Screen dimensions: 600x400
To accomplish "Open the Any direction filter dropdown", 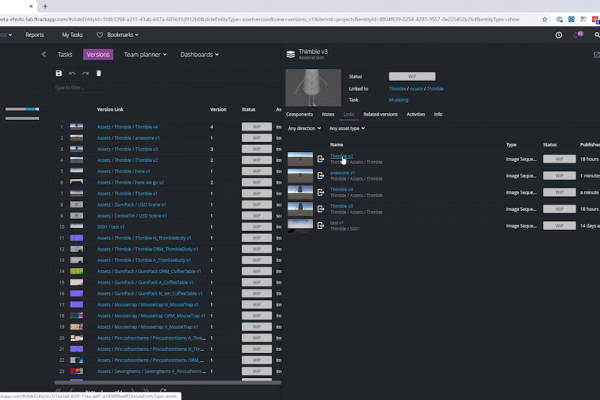I will pyautogui.click(x=304, y=128).
